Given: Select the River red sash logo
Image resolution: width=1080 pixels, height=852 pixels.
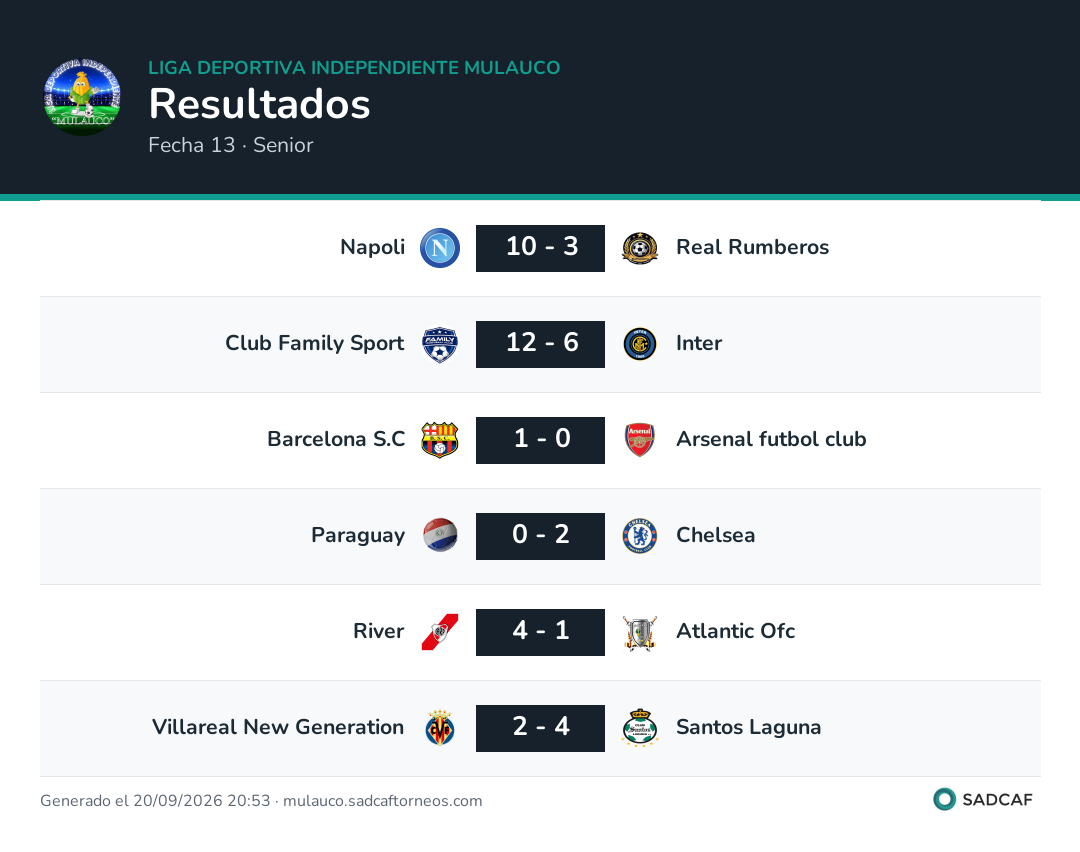Looking at the screenshot, I should (440, 632).
